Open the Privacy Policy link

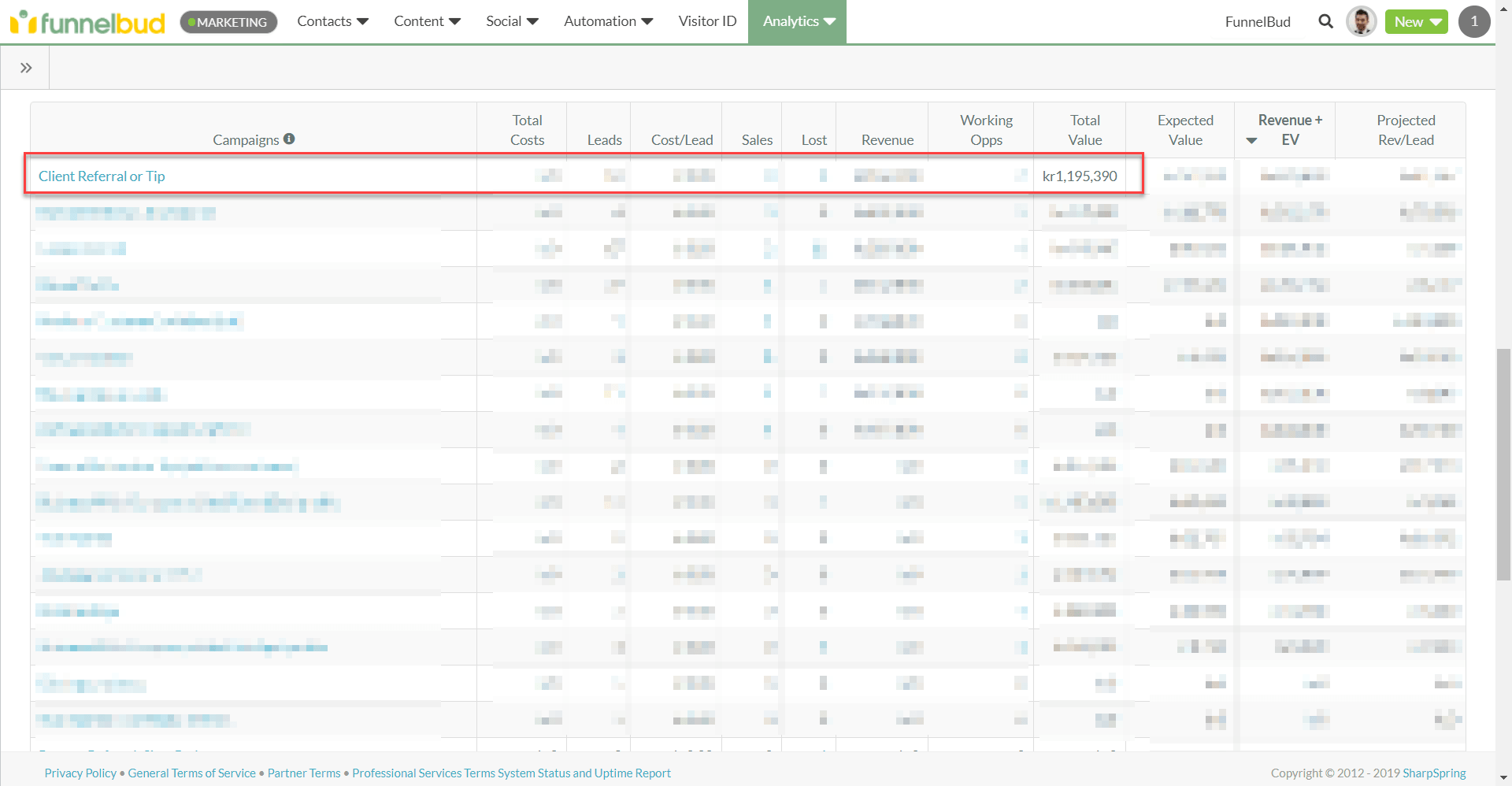click(80, 773)
